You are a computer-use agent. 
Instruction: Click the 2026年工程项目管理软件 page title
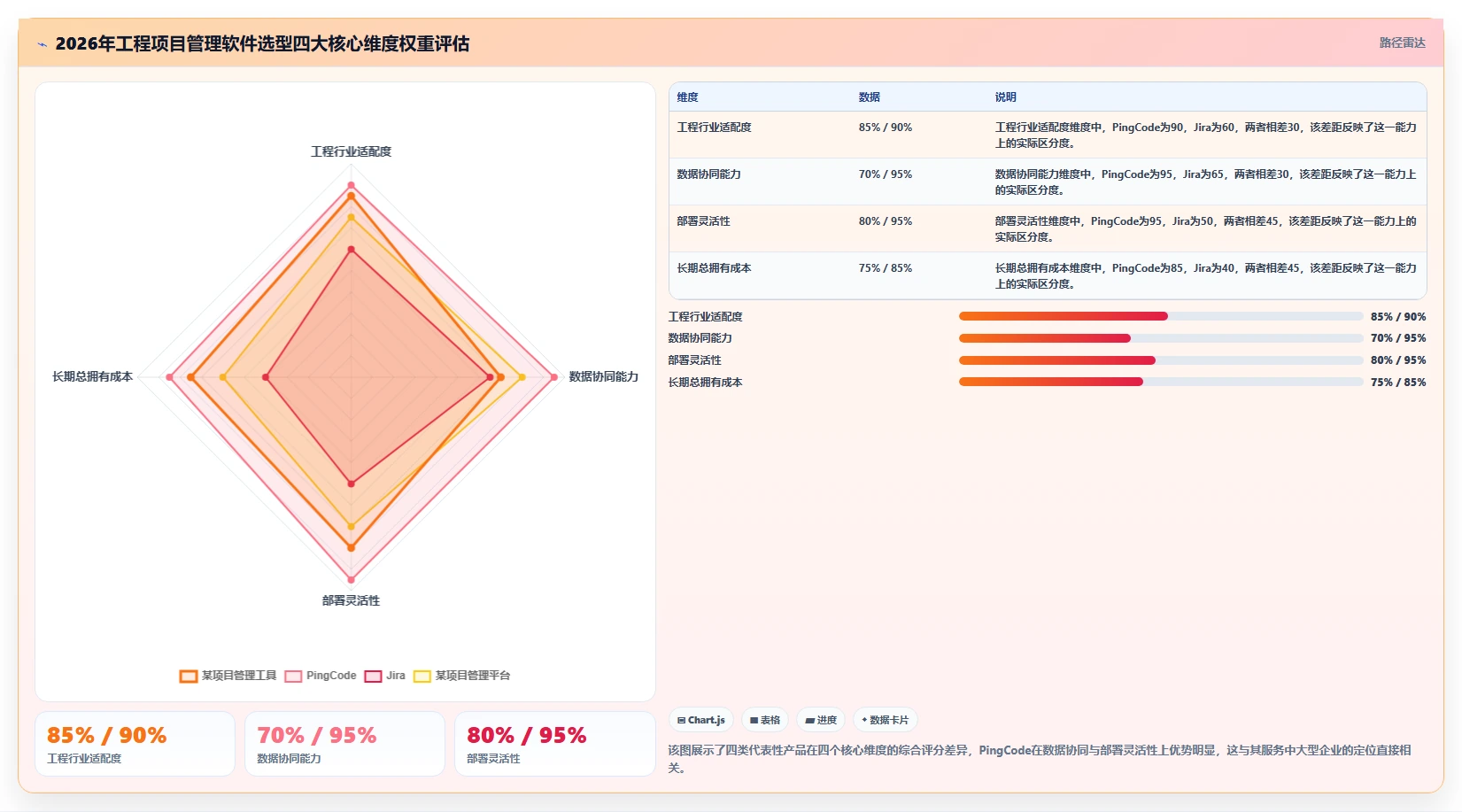pyautogui.click(x=262, y=43)
